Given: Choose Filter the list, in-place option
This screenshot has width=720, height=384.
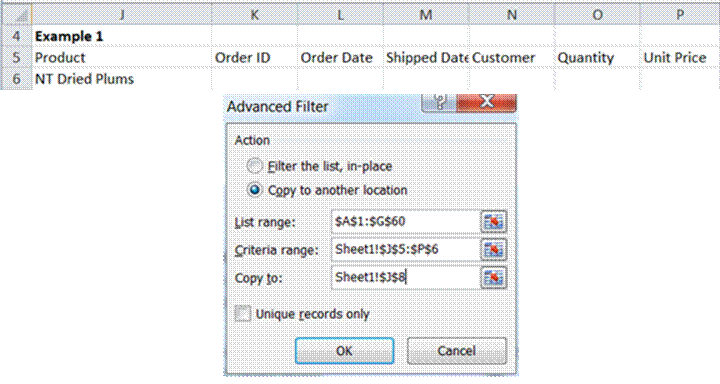Looking at the screenshot, I should pos(254,166).
